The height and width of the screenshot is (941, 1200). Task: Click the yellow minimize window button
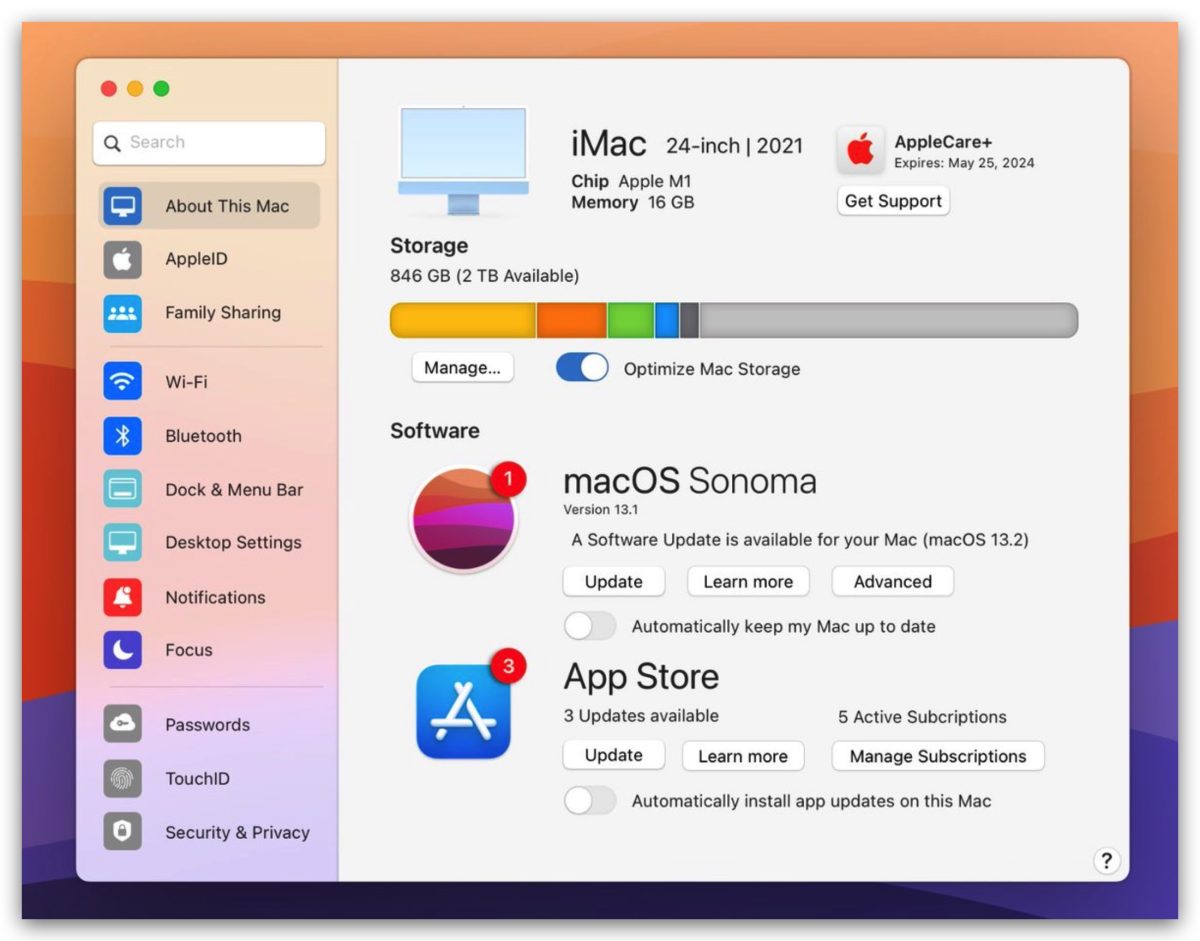(135, 89)
